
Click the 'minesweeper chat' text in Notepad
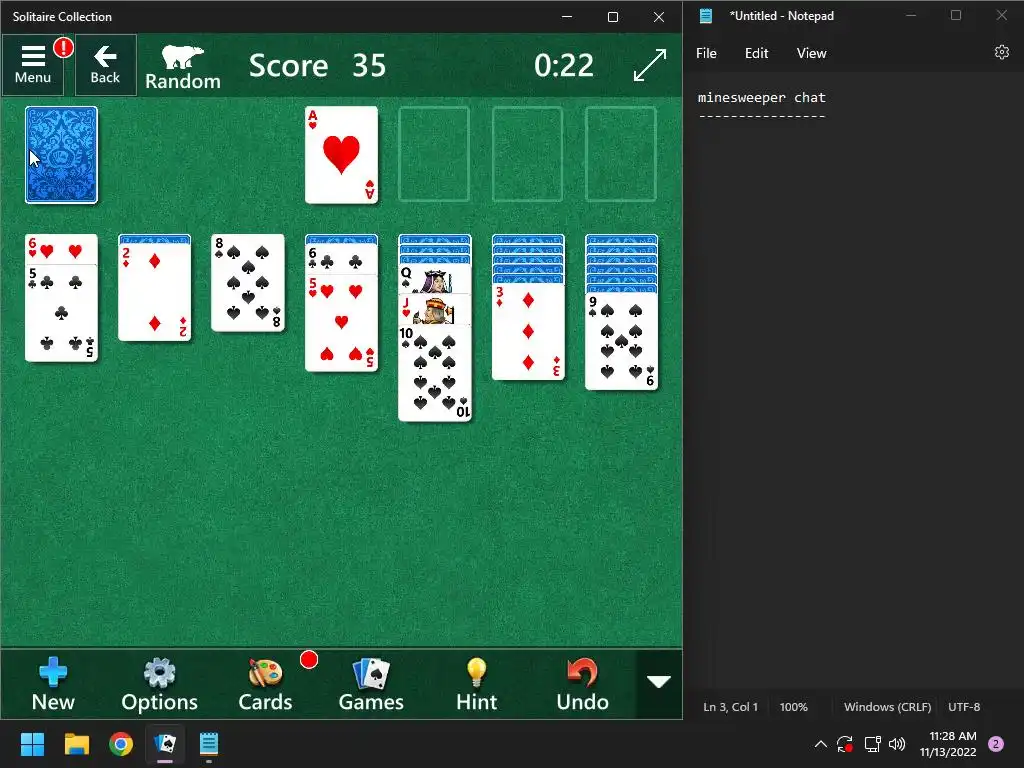pyautogui.click(x=761, y=98)
